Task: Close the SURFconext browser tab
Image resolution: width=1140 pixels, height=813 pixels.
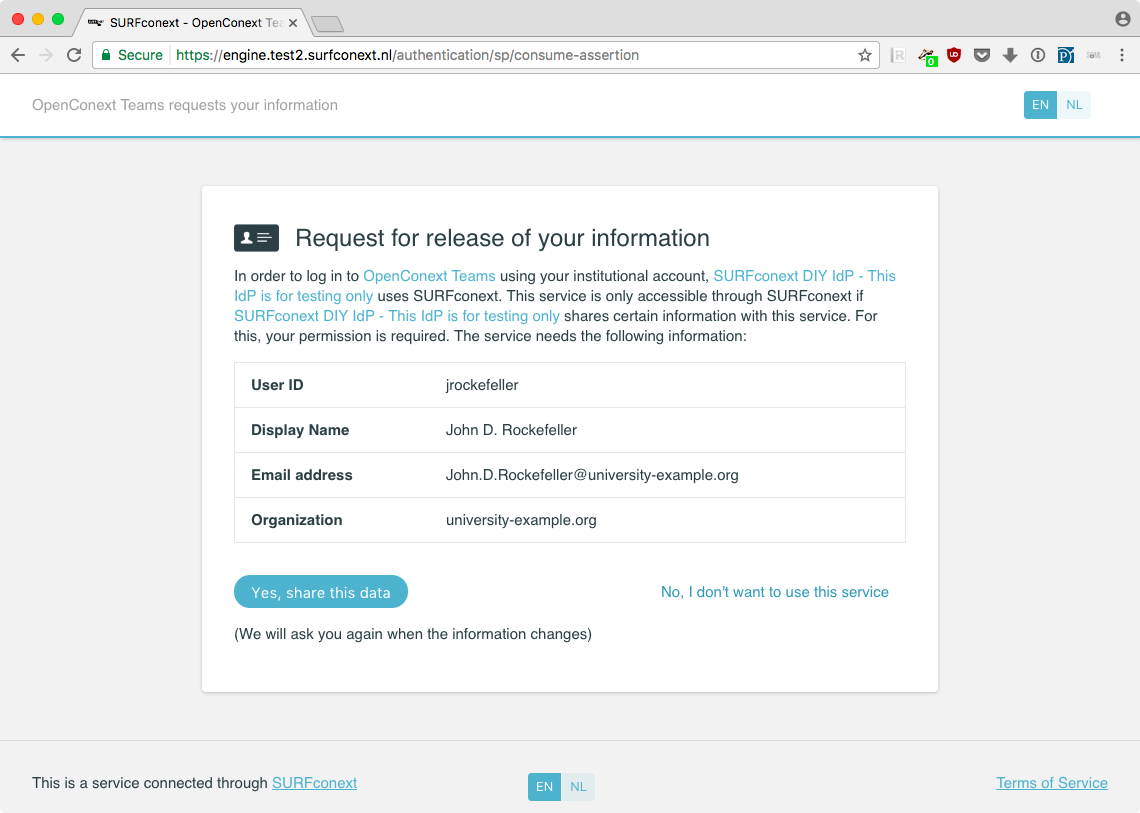Action: pyautogui.click(x=292, y=23)
